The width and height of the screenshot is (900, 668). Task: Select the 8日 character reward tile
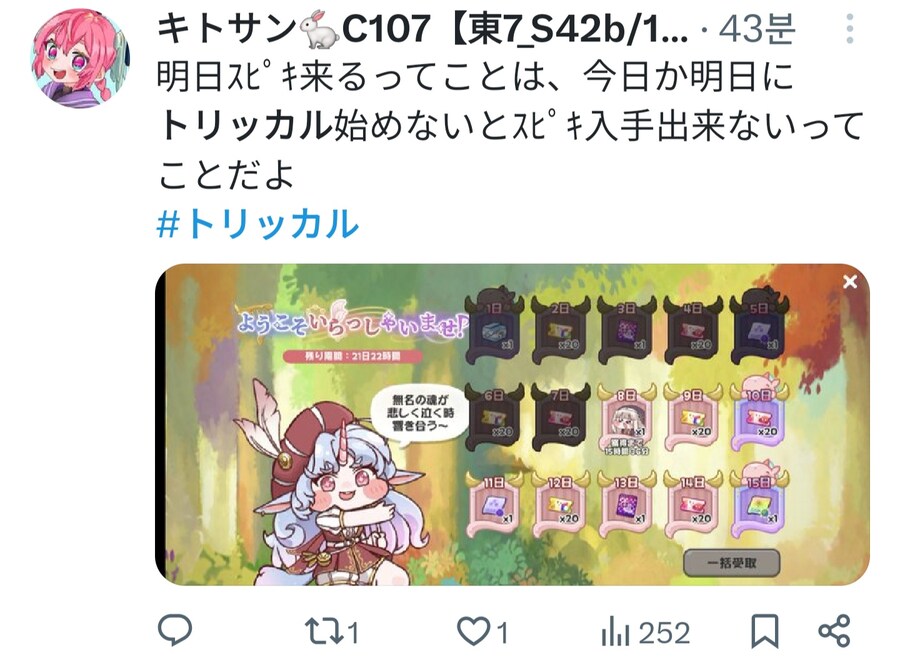(x=626, y=421)
